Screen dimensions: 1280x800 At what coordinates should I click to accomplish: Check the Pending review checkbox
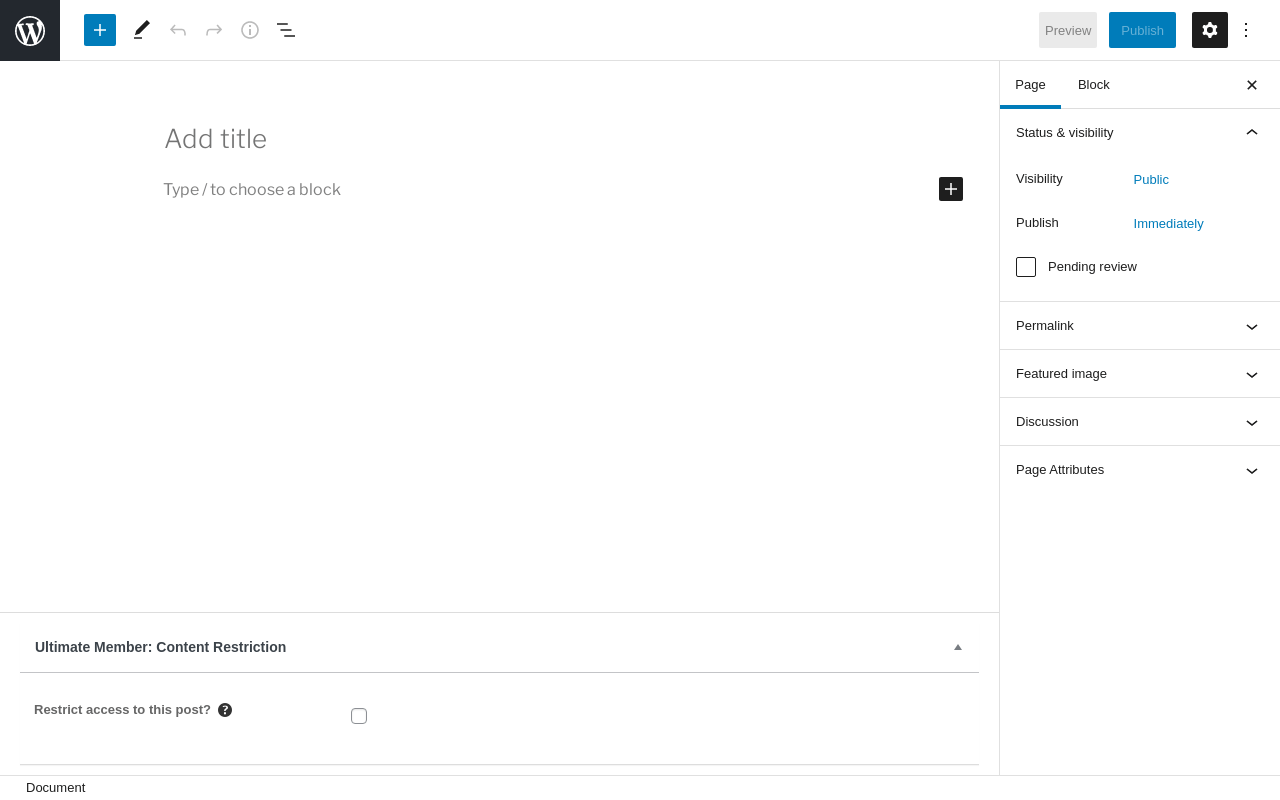click(1026, 267)
